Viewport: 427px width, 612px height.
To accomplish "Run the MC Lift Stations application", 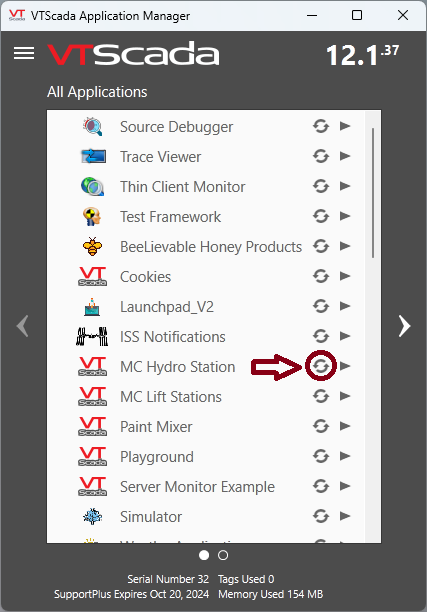I will click(x=345, y=396).
